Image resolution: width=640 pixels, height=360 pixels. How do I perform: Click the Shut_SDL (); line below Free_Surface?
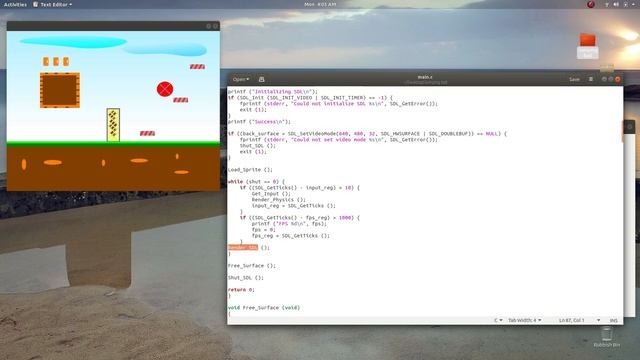[245, 278]
